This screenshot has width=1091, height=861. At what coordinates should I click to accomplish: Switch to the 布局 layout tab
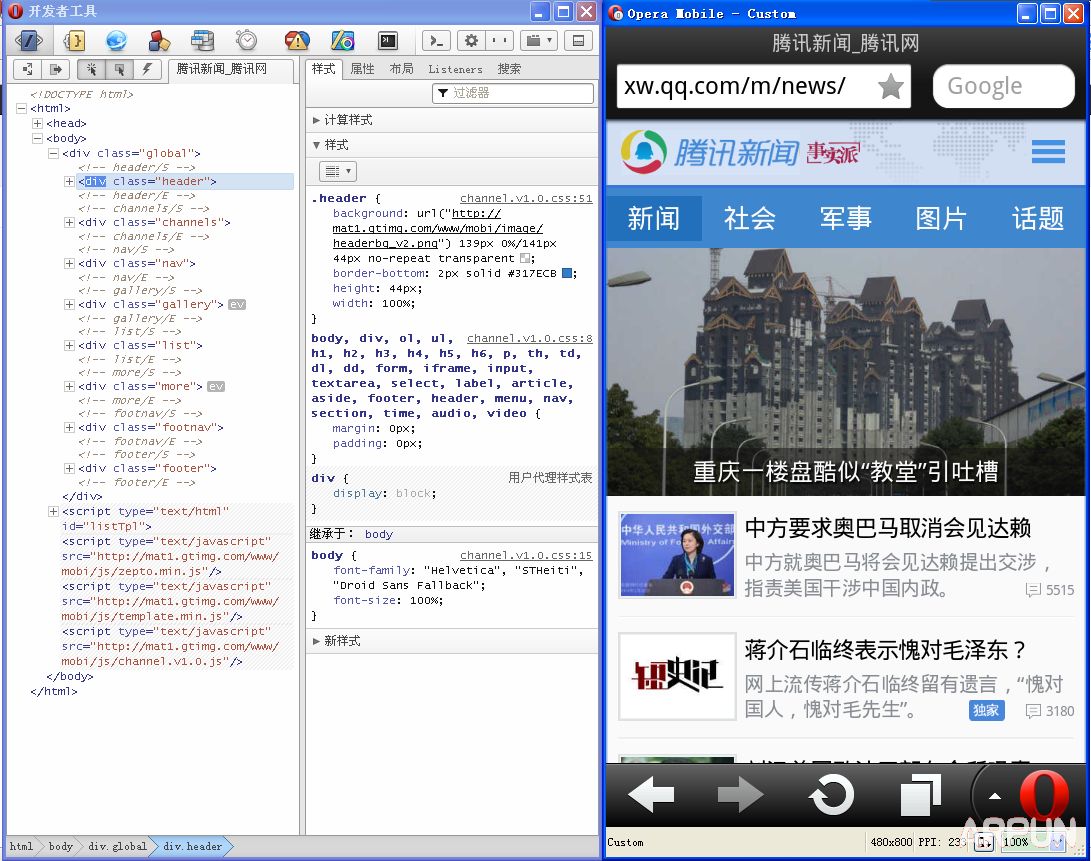click(x=402, y=69)
